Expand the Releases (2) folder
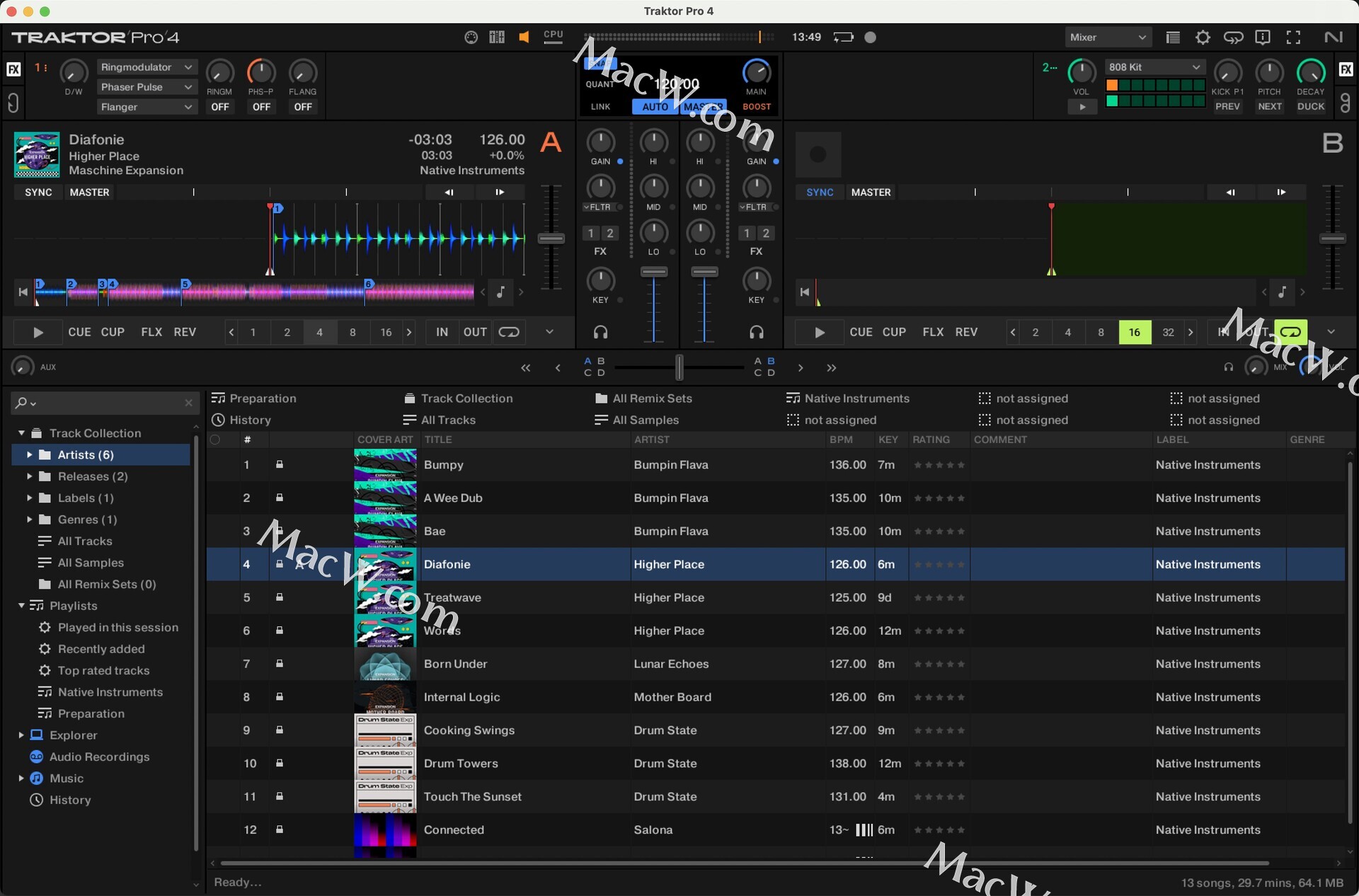 pyautogui.click(x=29, y=476)
